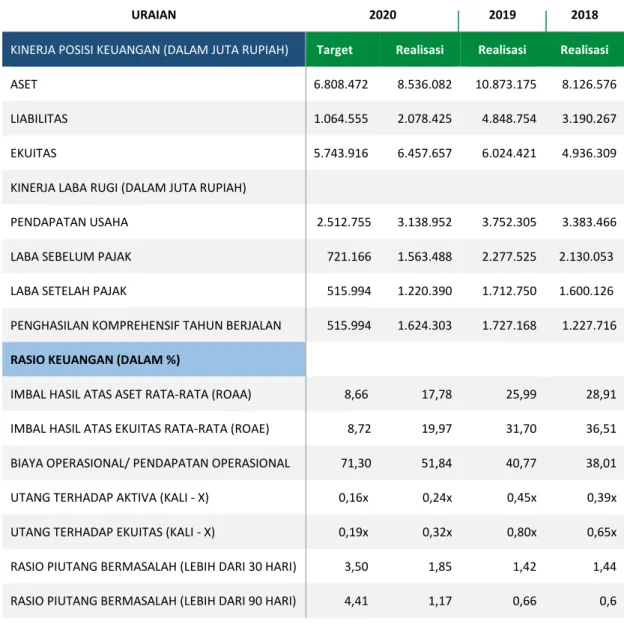Click the LIABILITAS value 3.190.267
The image size is (624, 624).
(589, 119)
